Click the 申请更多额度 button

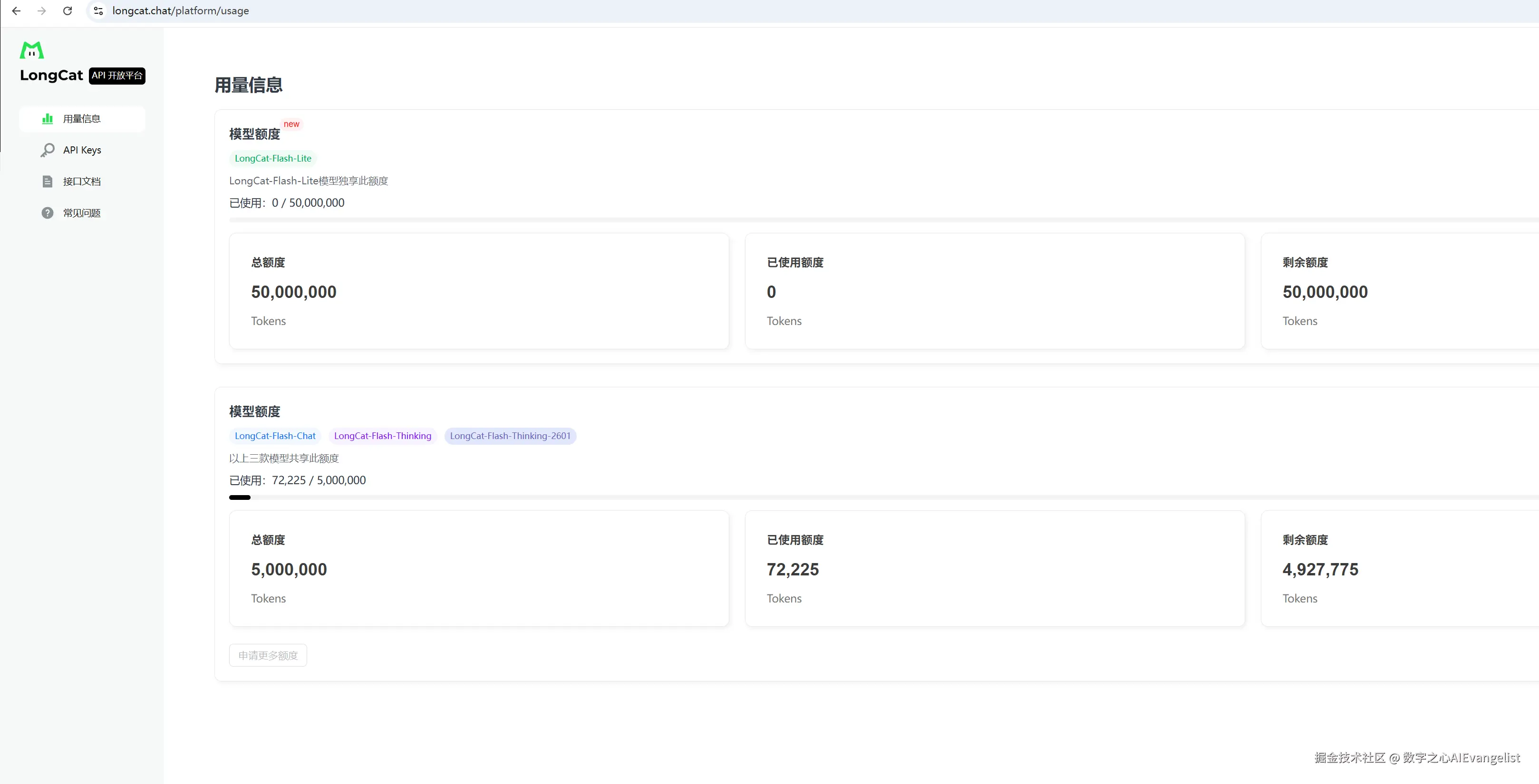[268, 655]
